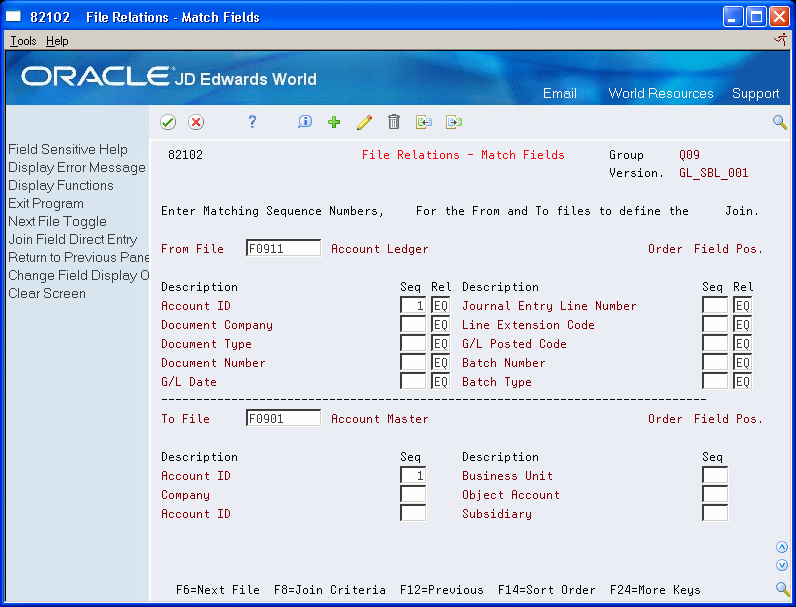Click Rel field for Document Company
796x607 pixels.
coord(440,324)
